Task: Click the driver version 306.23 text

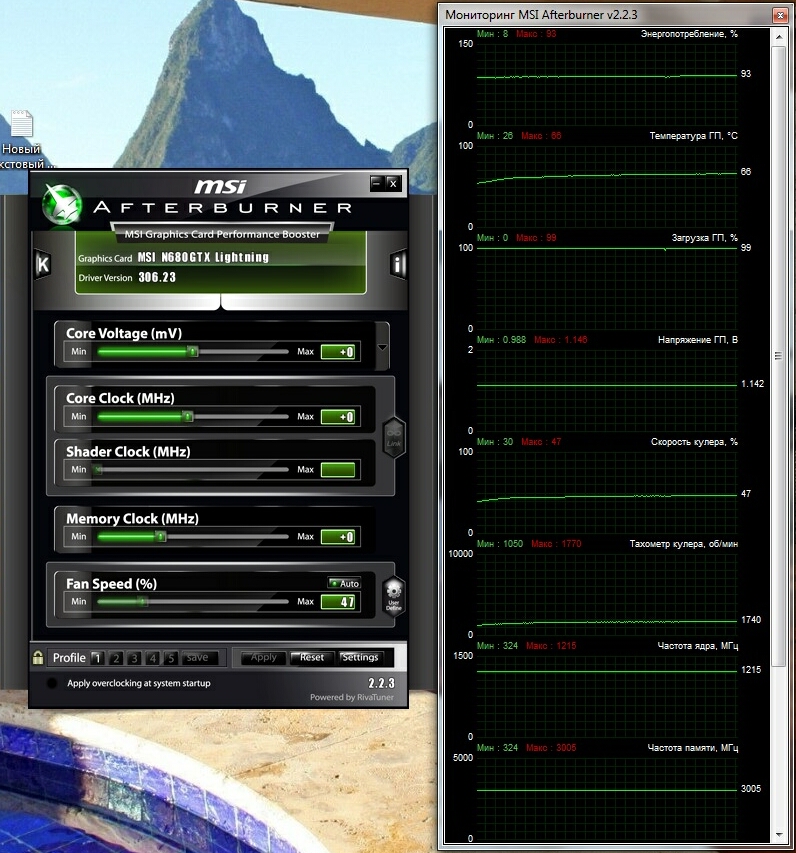Action: click(x=157, y=277)
